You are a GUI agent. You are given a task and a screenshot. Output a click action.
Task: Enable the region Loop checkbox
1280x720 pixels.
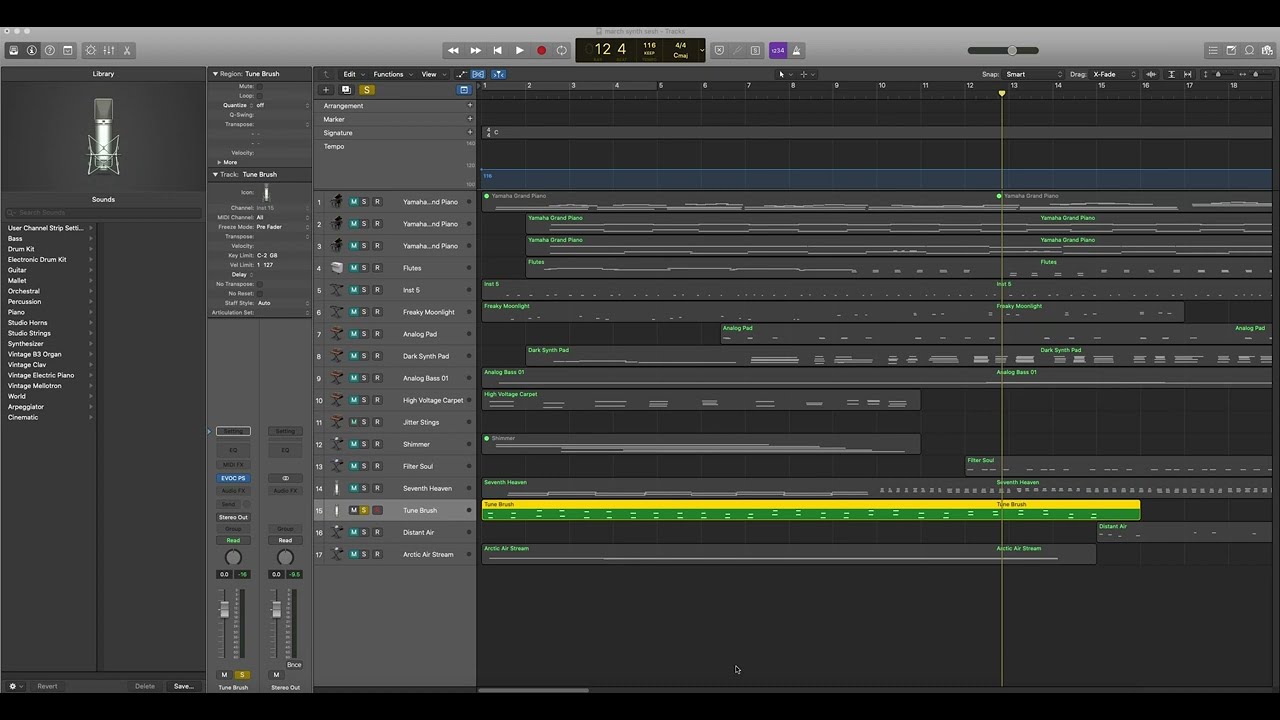260,96
